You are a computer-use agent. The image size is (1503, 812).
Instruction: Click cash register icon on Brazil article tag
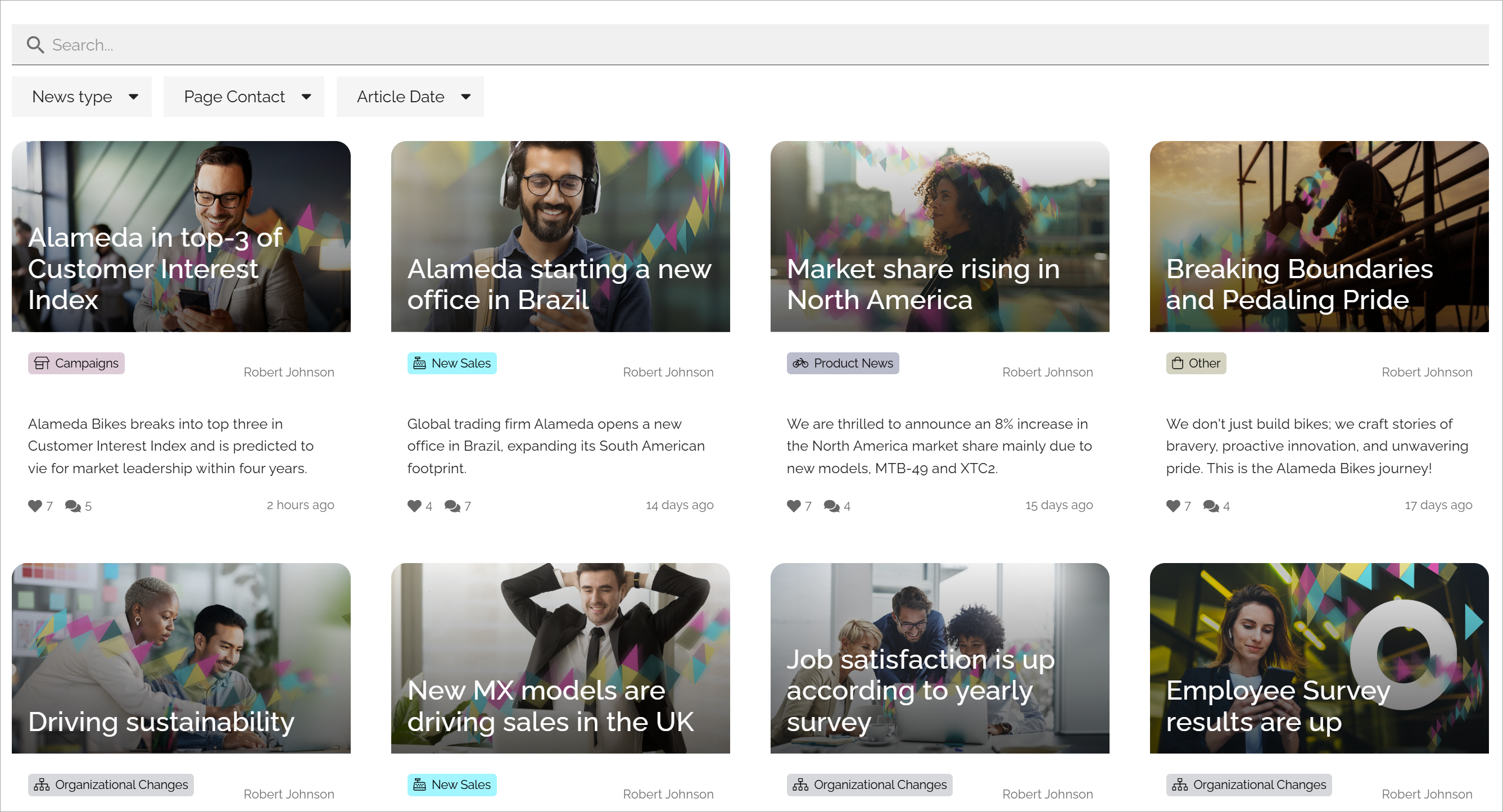click(419, 364)
